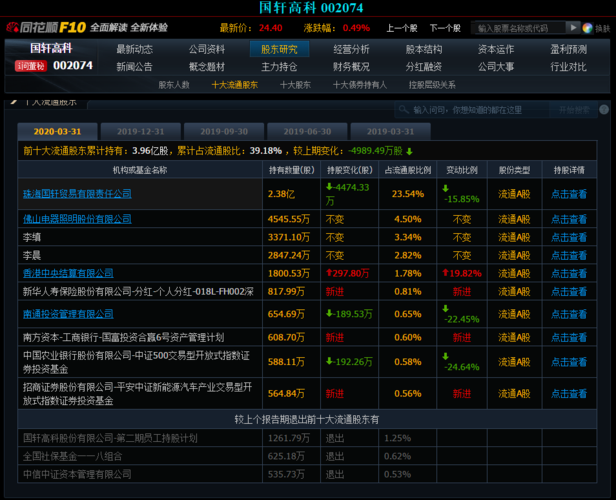Viewport: 616px width, 500px height.
Task: Click the 变动比例 column header
Action: tap(462, 170)
